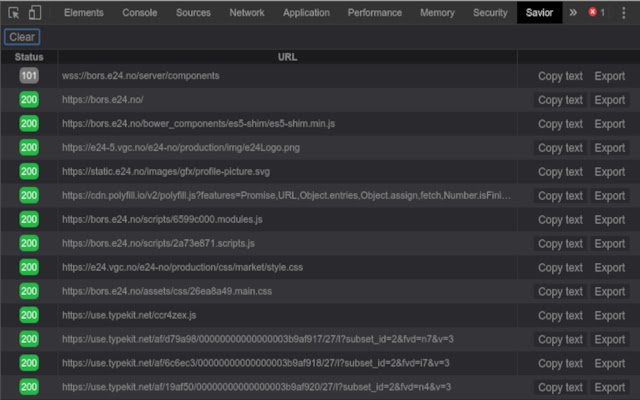Click the 101 status badge

tap(29, 76)
